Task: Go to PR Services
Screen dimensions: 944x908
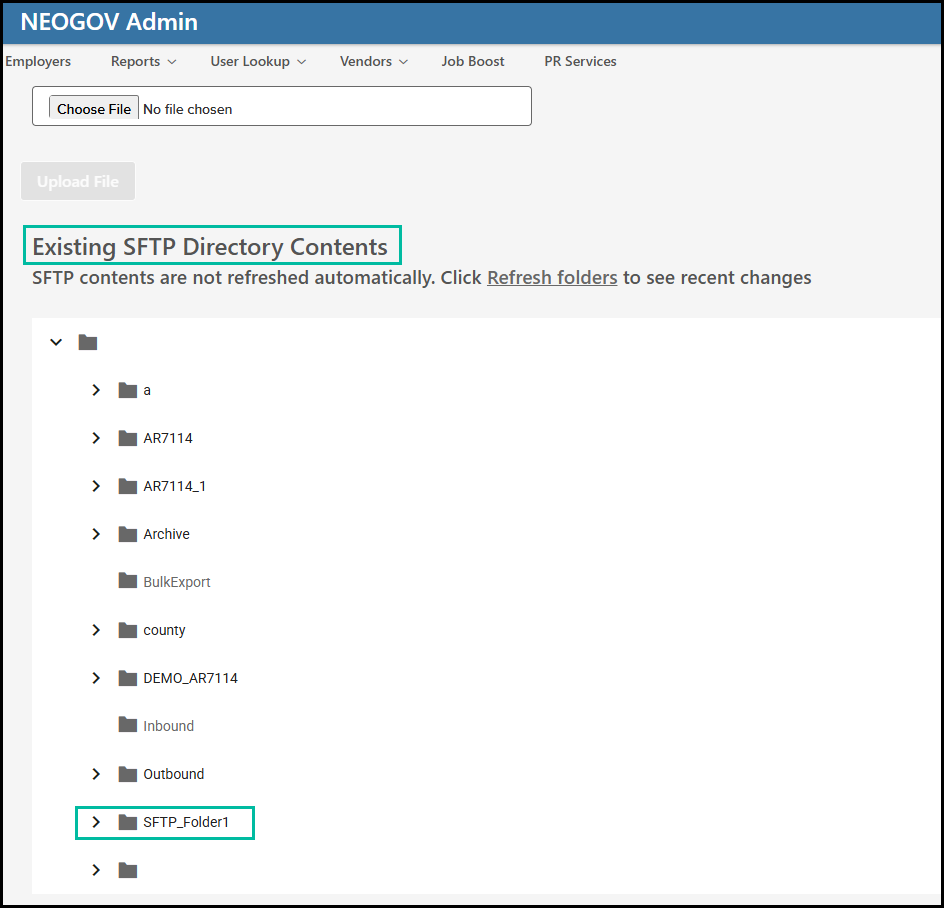Action: pyautogui.click(x=580, y=61)
